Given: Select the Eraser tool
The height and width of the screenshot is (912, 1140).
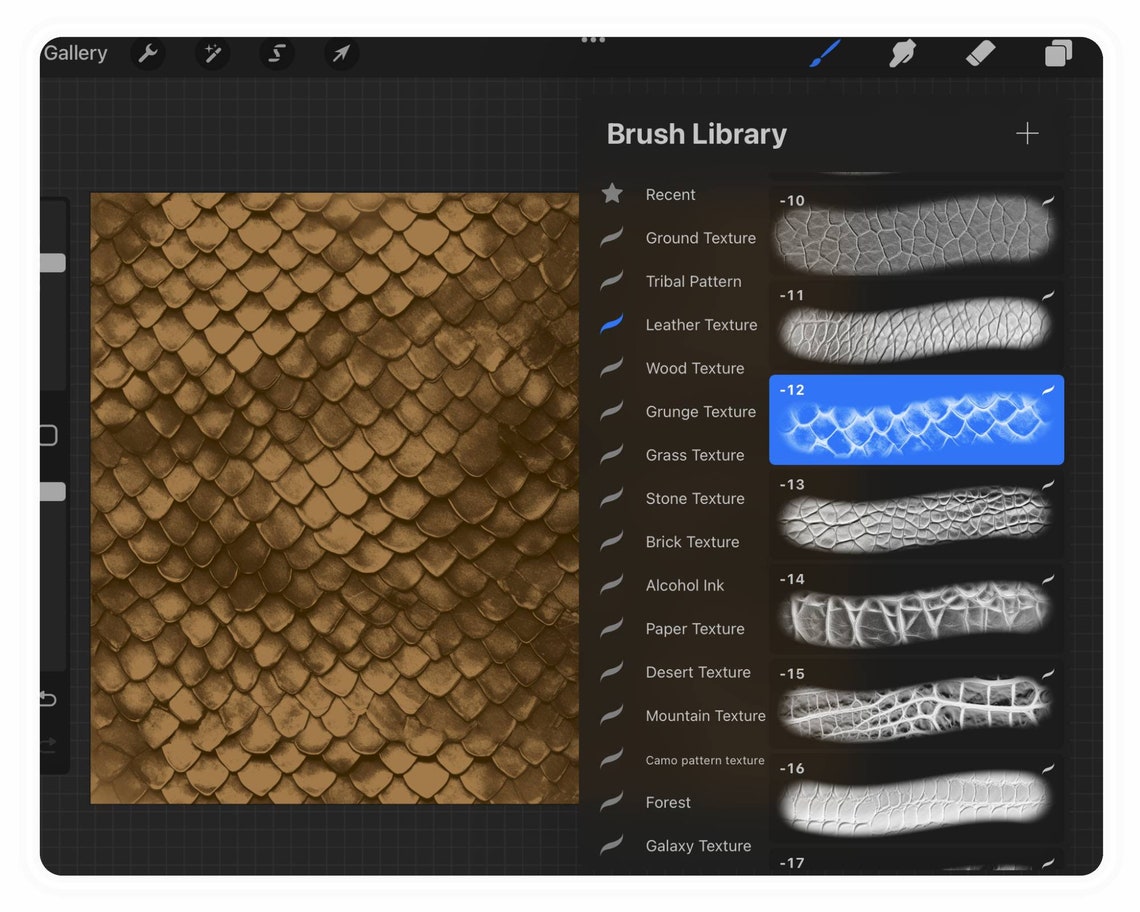Looking at the screenshot, I should [x=981, y=54].
